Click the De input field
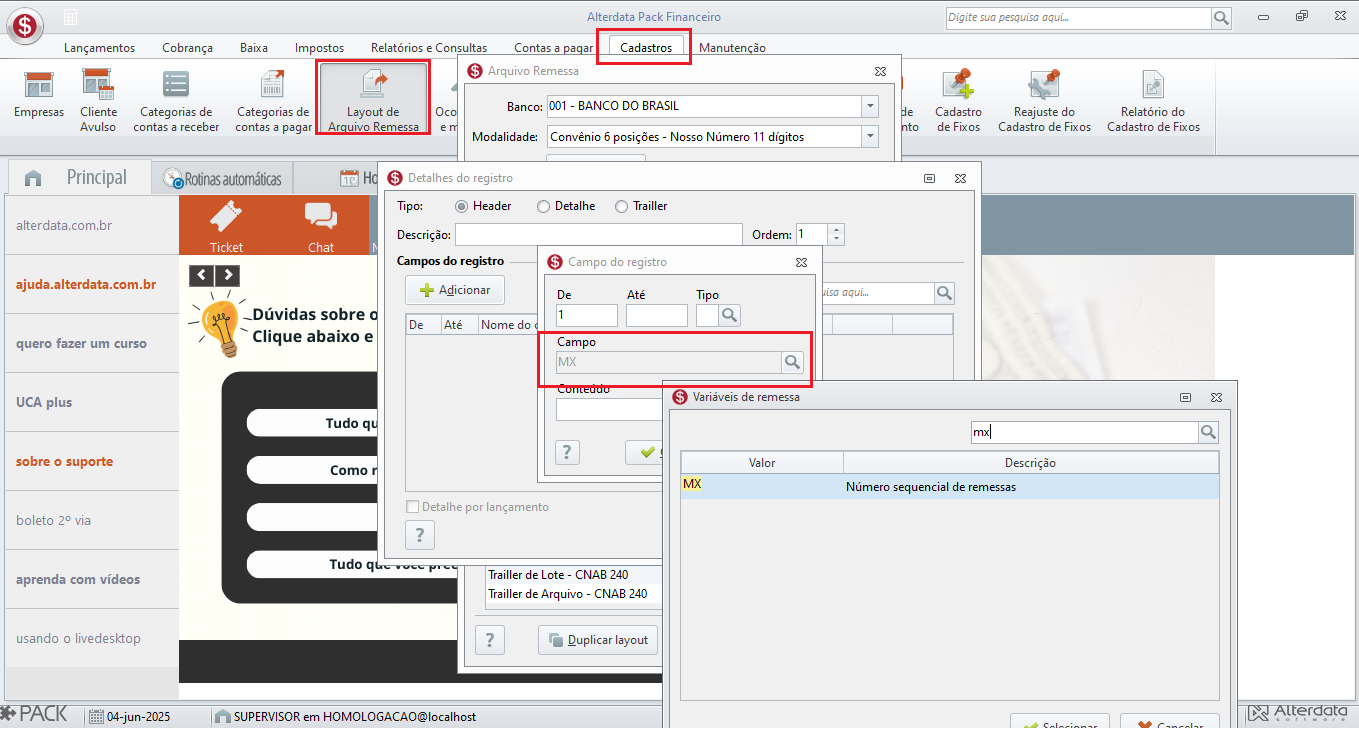The image size is (1359, 751). (587, 315)
